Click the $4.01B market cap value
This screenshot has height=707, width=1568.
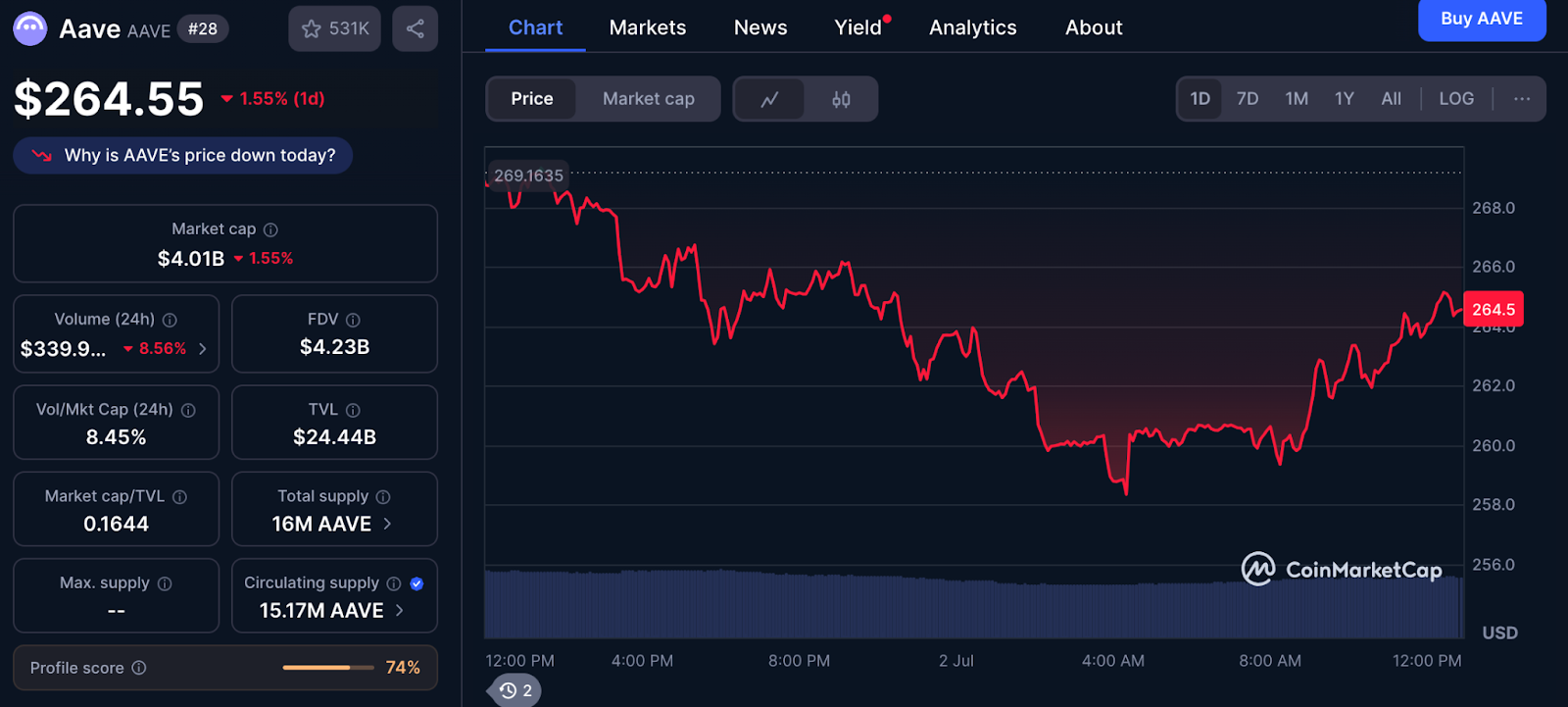[x=191, y=259]
